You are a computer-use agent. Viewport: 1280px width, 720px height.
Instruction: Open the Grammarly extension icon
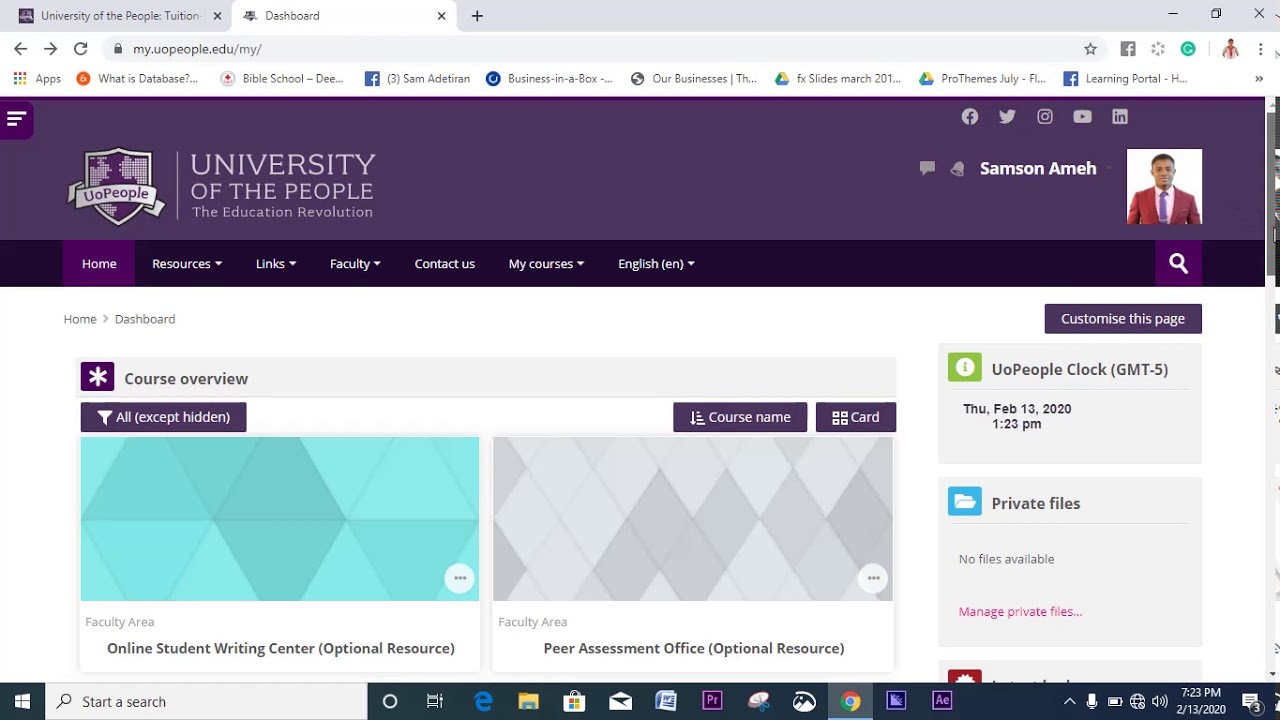(x=1188, y=49)
